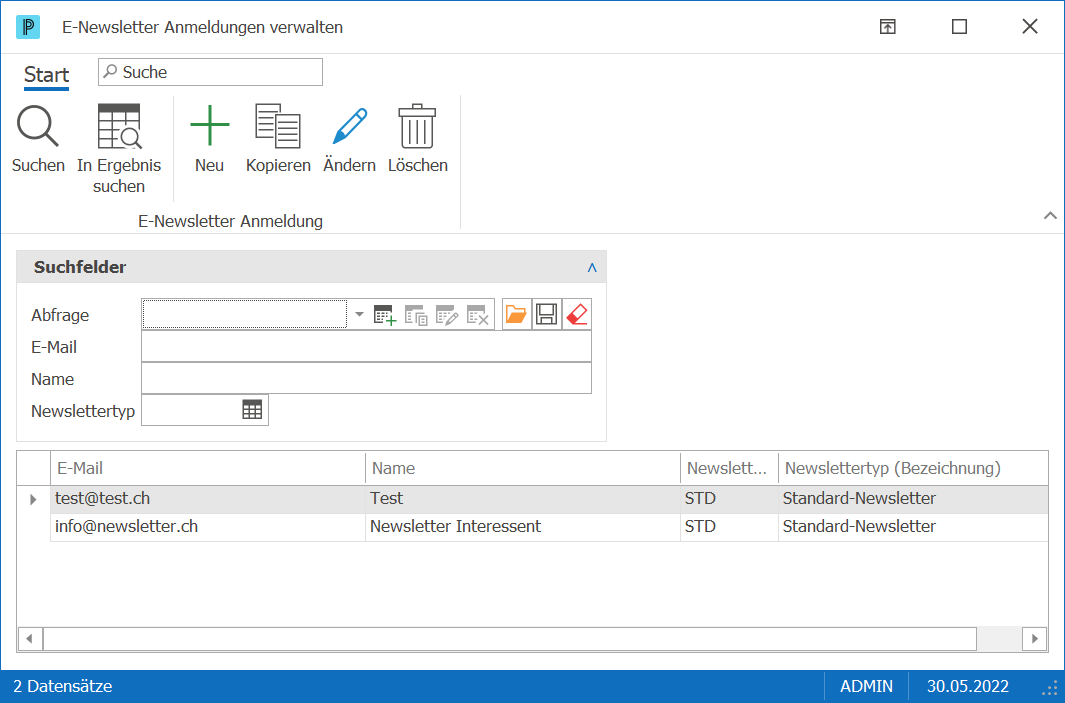The width and height of the screenshot is (1065, 703).
Task: Save search with floppy disk icon
Action: pyautogui.click(x=547, y=314)
